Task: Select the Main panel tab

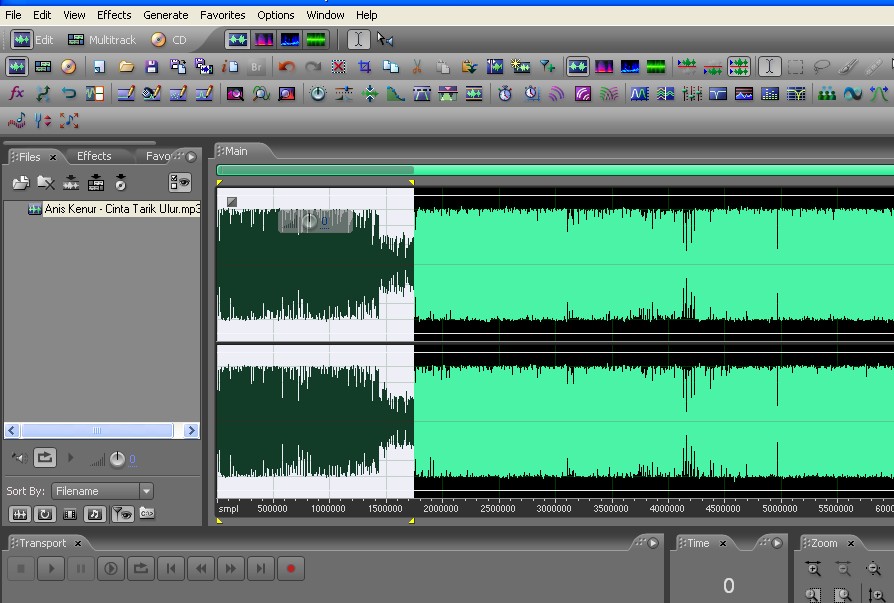Action: tap(236, 151)
